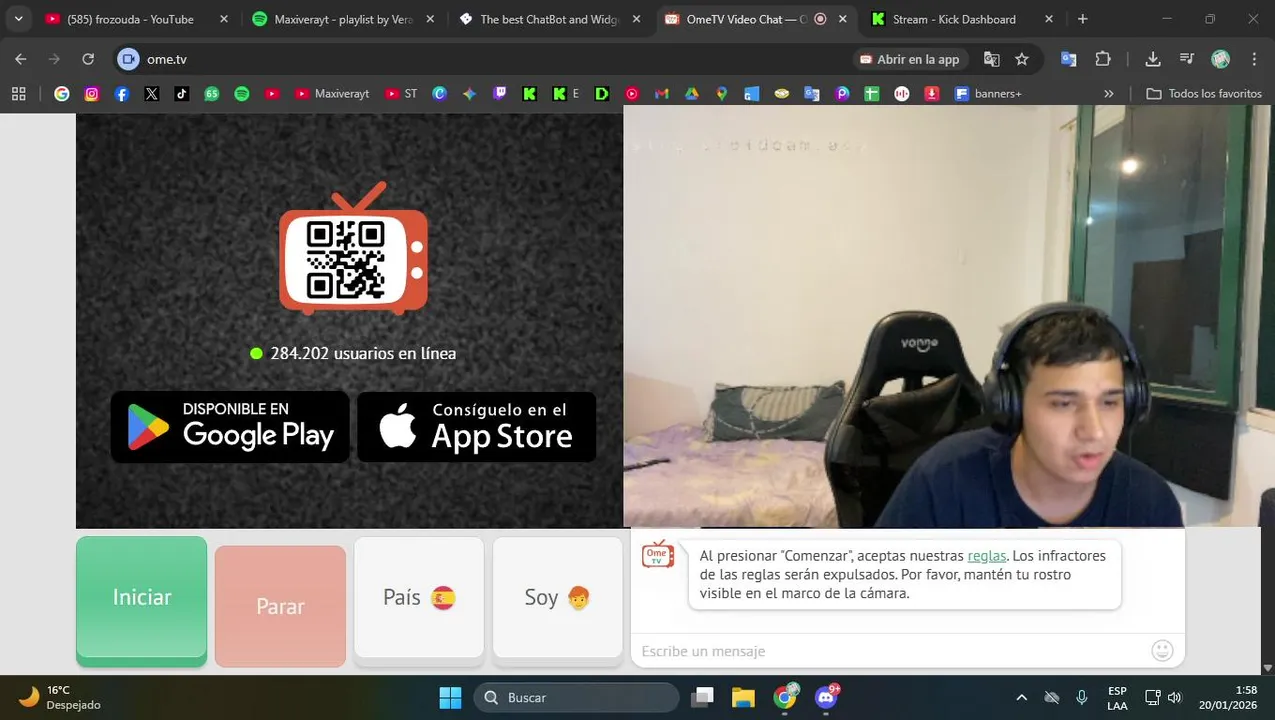Switch to Stream - Kick Dashboard tab
This screenshot has width=1275, height=720.
coord(961,19)
